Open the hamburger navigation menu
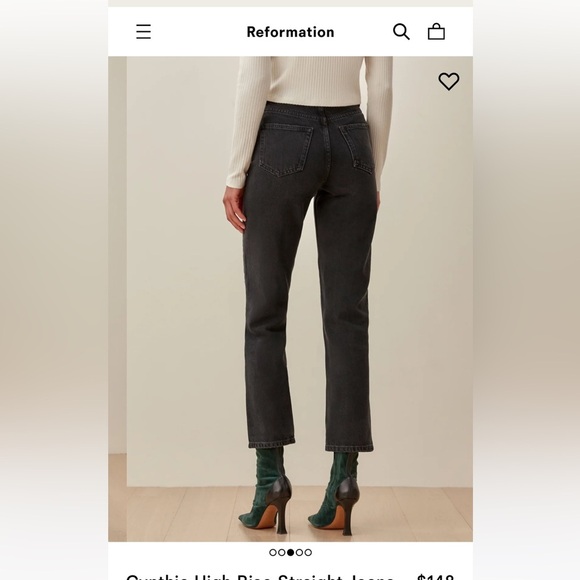This screenshot has width=580, height=580. (x=144, y=32)
